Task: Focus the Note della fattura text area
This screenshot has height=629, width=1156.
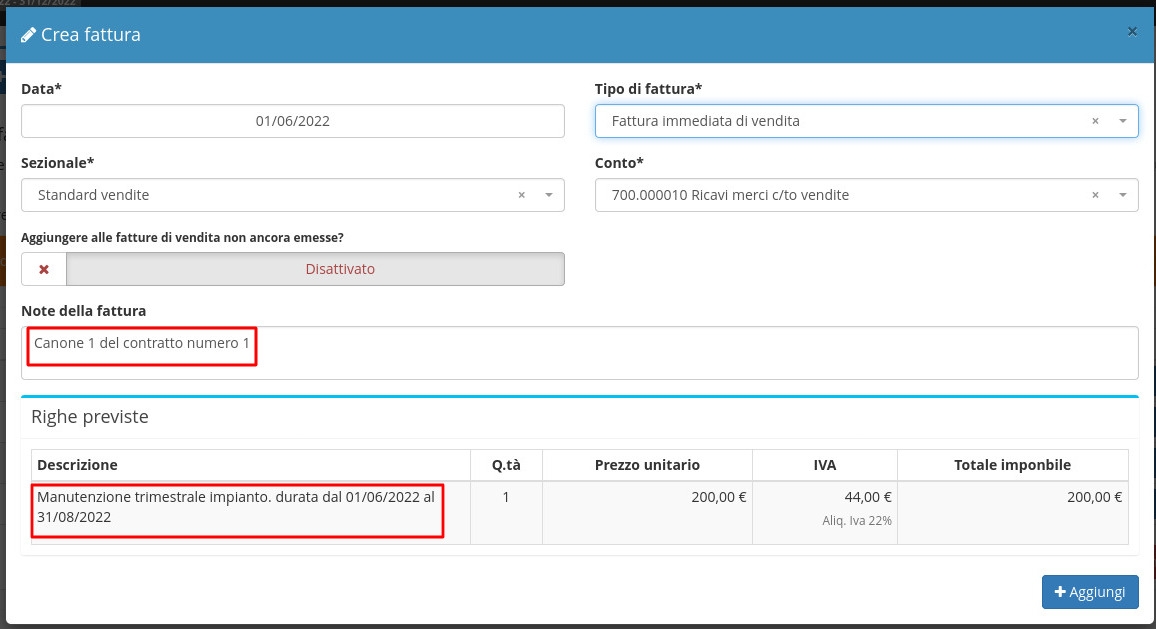Action: click(x=580, y=353)
